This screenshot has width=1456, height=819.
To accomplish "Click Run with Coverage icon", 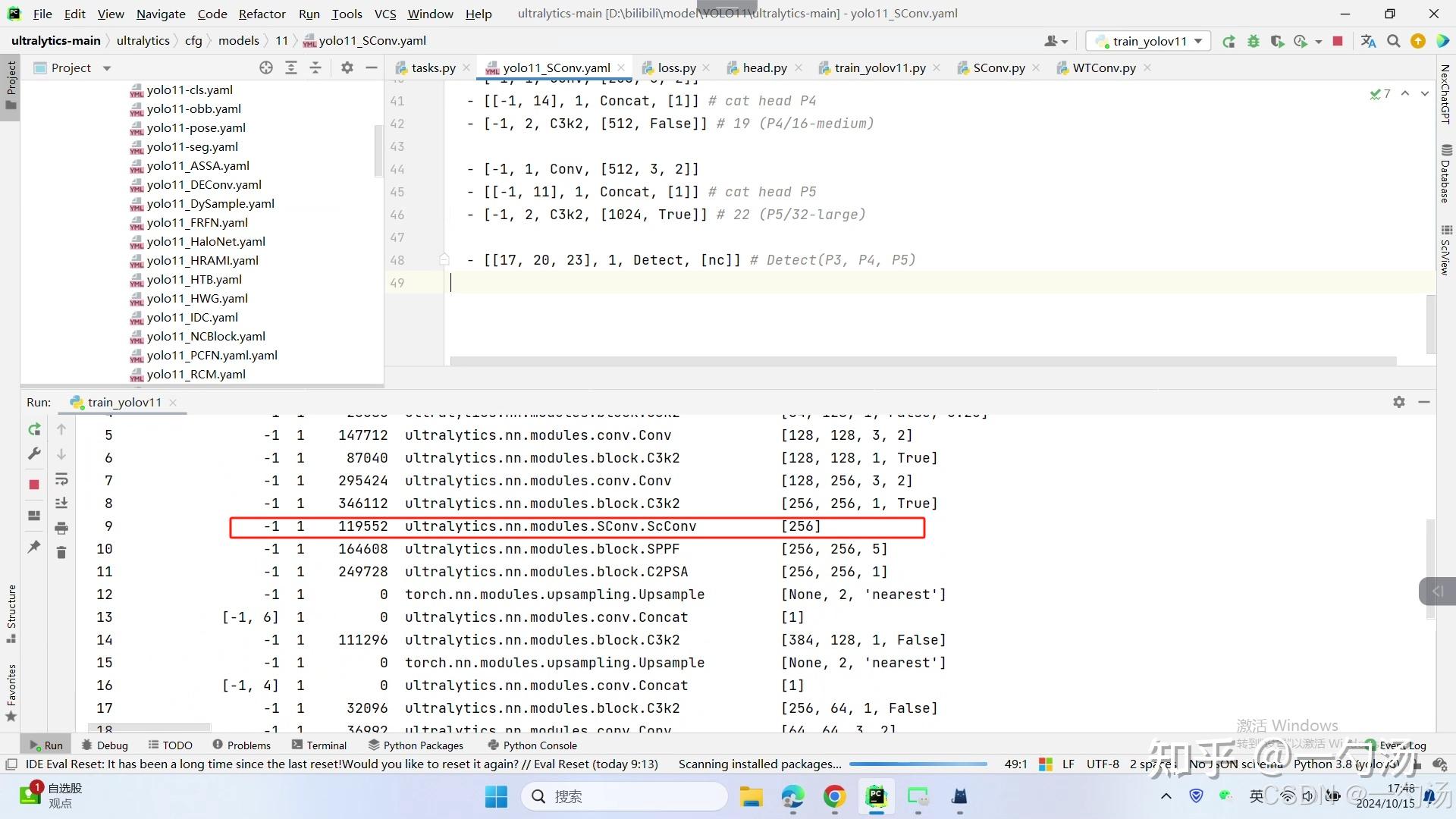I will pos(1277,41).
